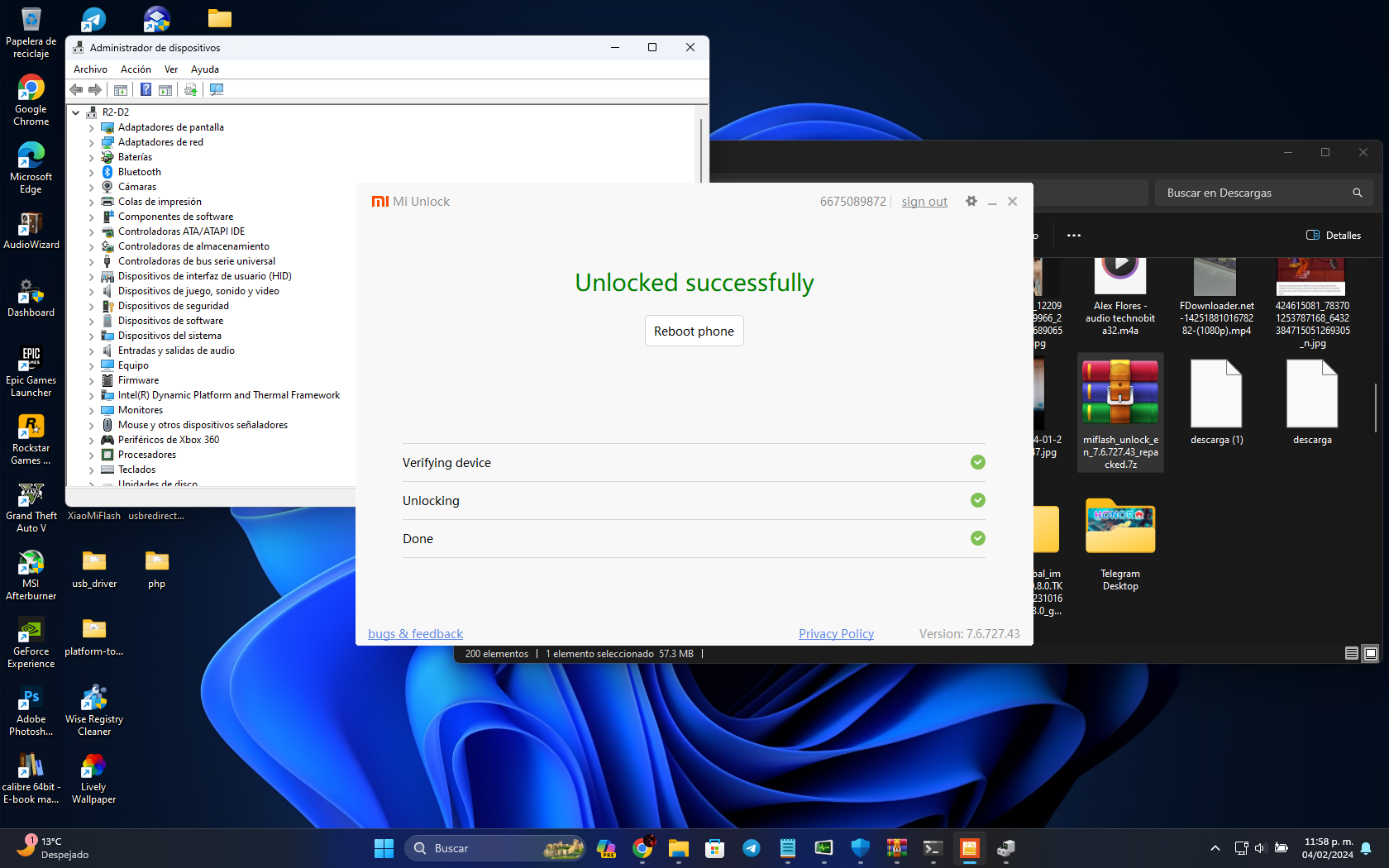Open the Mi Unlock settings gear
This screenshot has height=868, width=1389.
971,201
